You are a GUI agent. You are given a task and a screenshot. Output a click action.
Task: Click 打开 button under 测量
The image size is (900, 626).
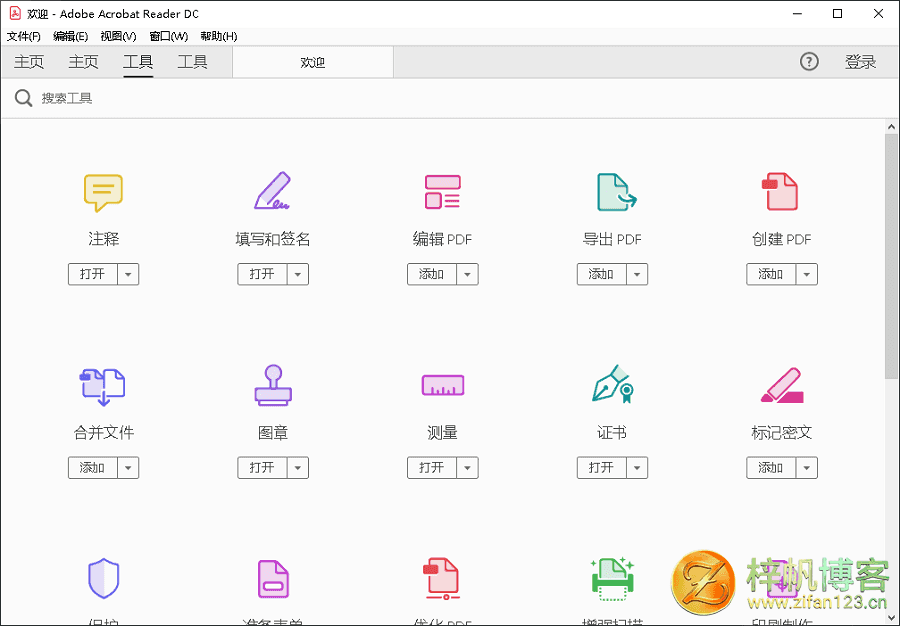coord(432,468)
